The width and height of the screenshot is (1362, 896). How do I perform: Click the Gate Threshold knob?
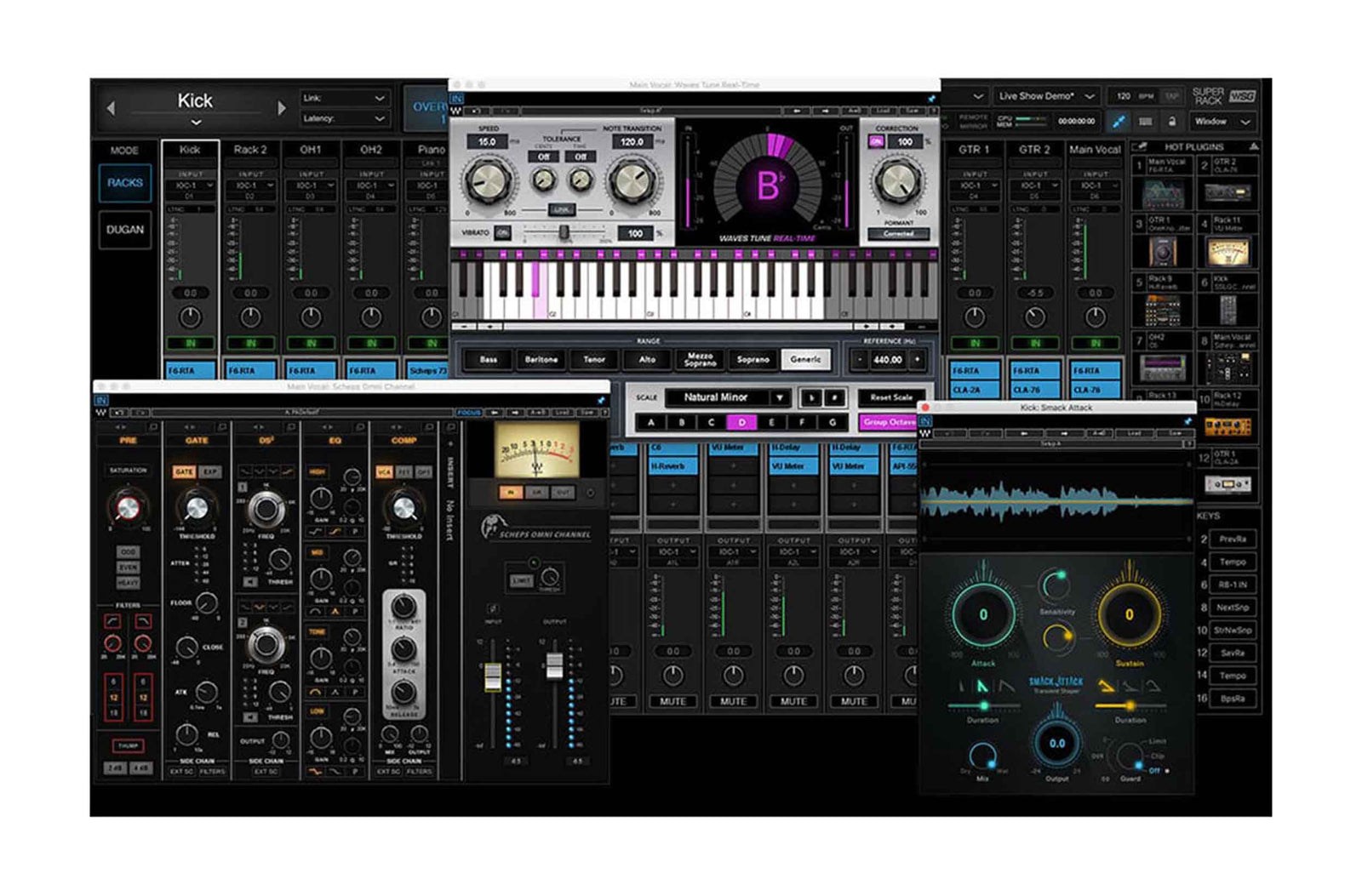tap(196, 508)
